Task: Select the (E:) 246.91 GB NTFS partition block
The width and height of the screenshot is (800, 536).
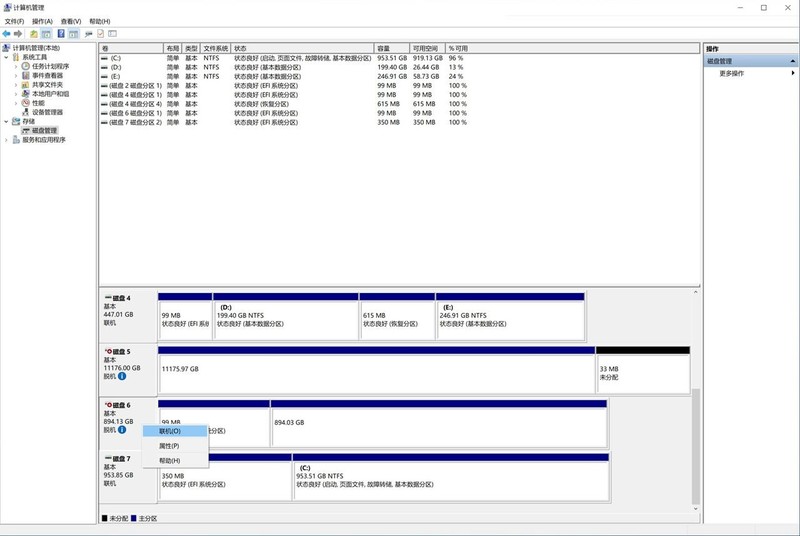Action: [510, 316]
